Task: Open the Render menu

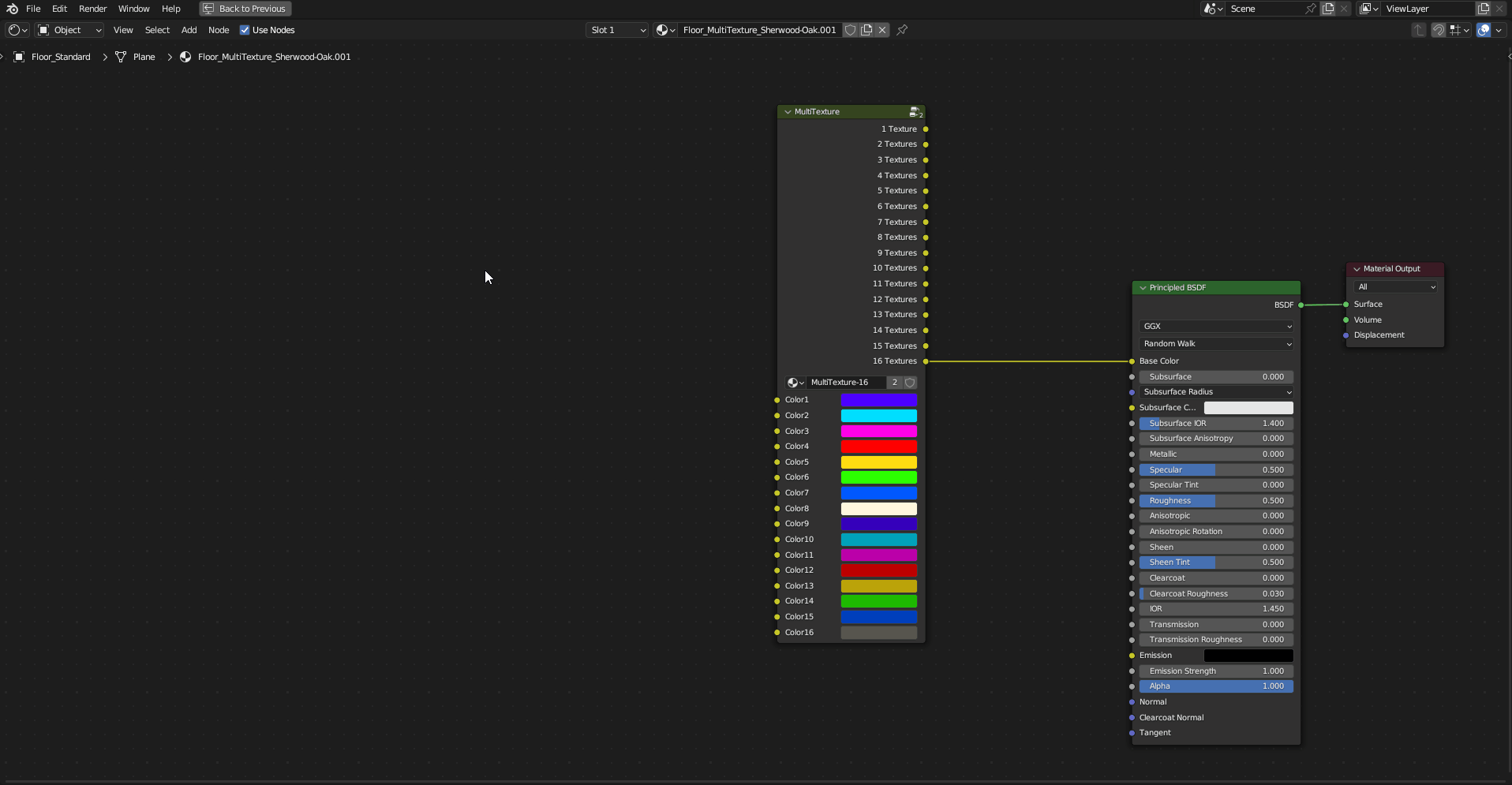Action: (92, 9)
